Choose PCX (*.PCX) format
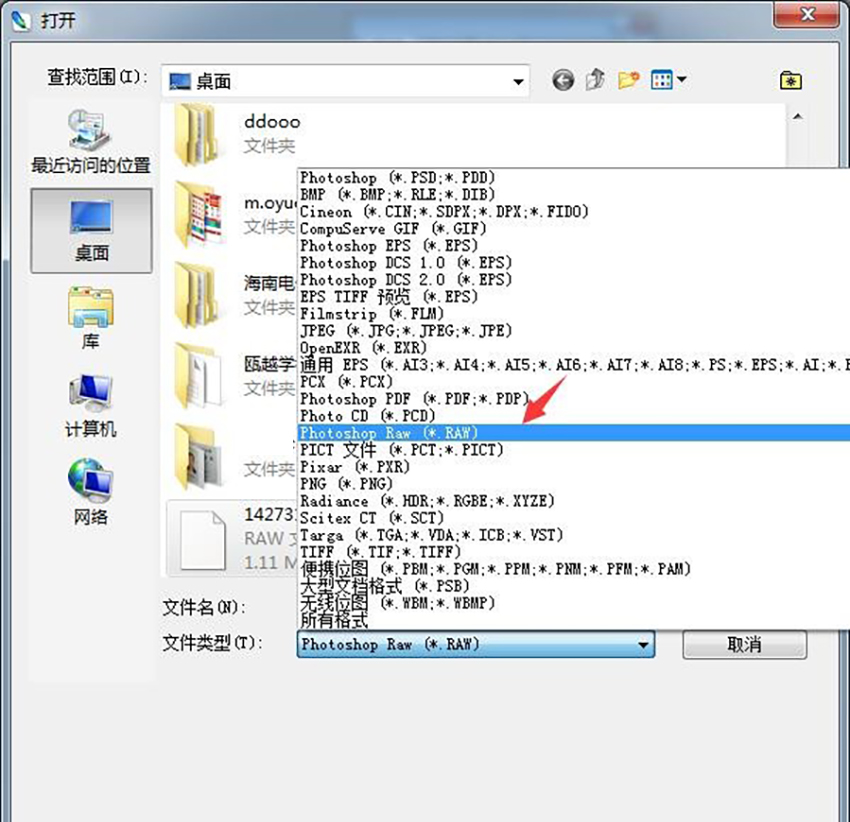 [x=574, y=382]
